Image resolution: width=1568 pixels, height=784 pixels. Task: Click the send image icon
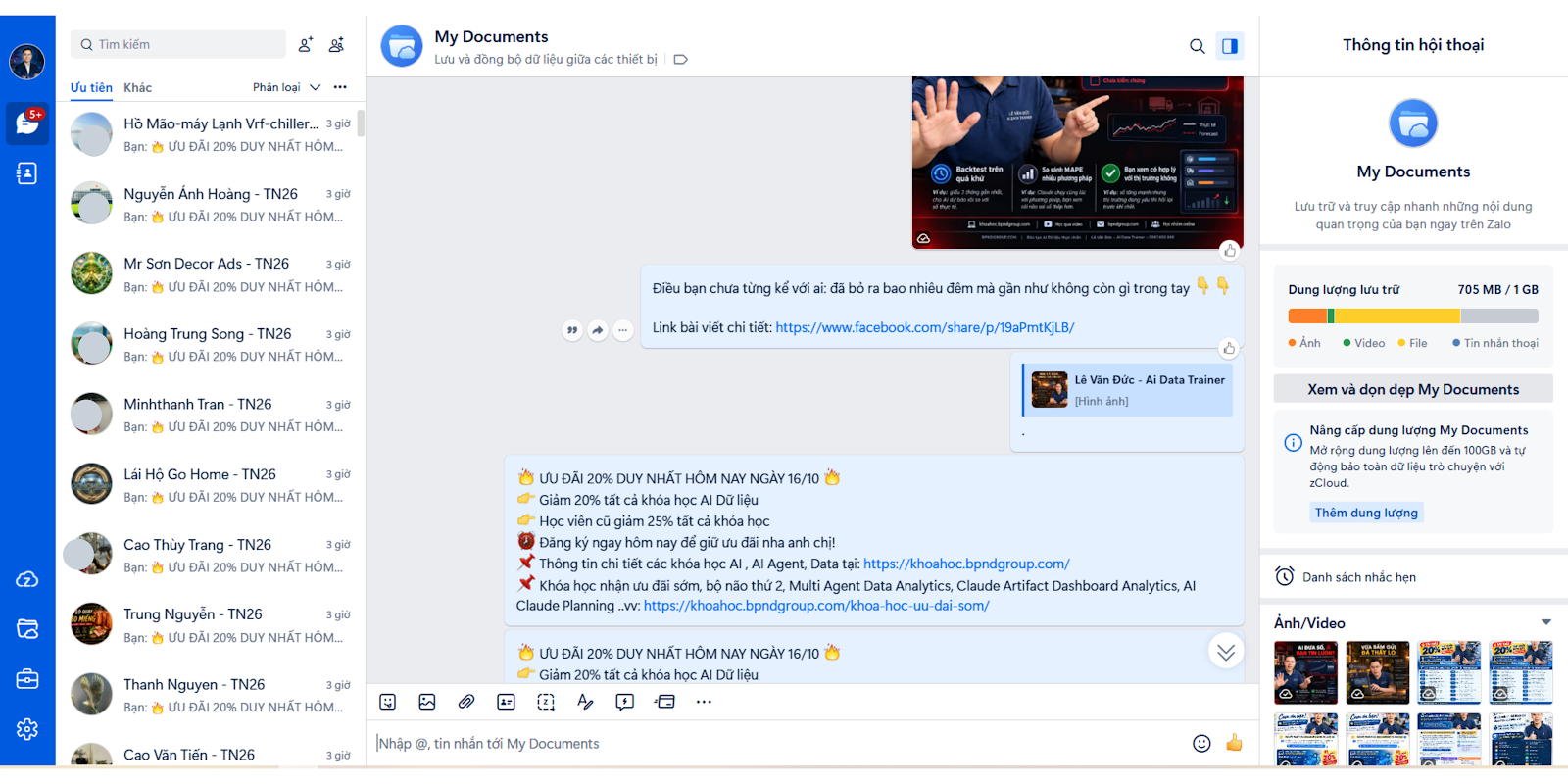[427, 702]
